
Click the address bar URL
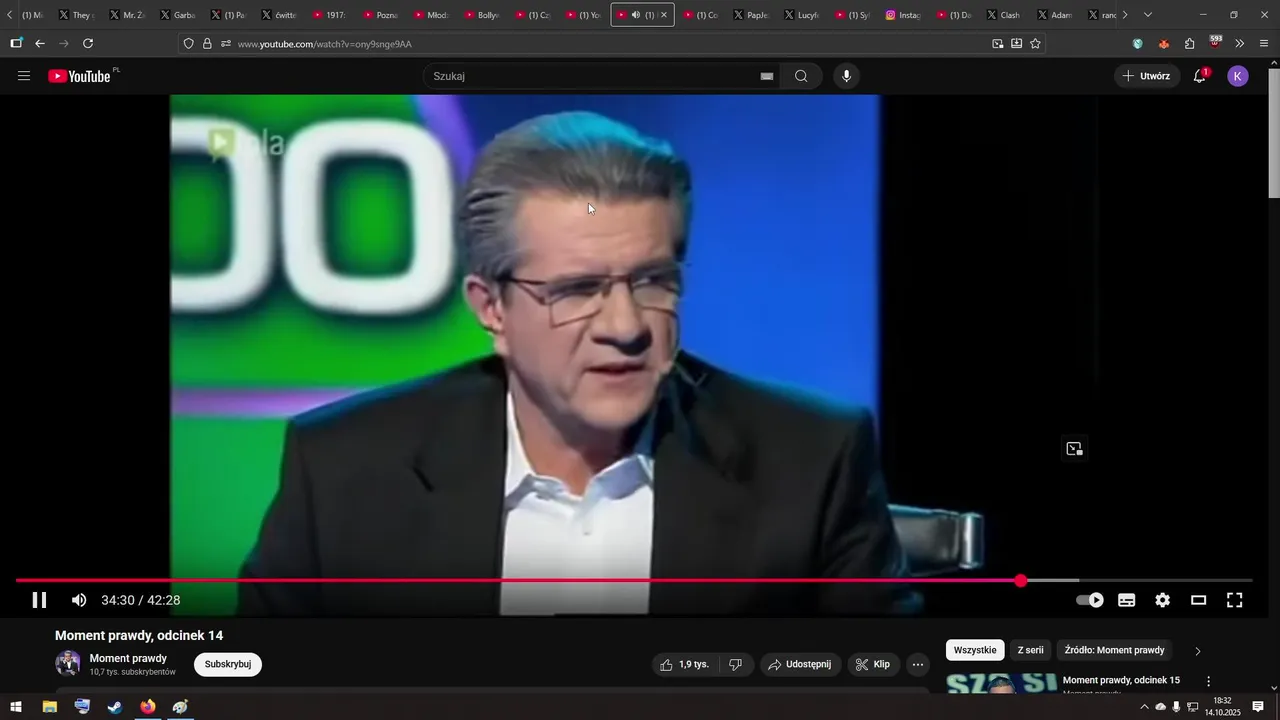click(325, 44)
